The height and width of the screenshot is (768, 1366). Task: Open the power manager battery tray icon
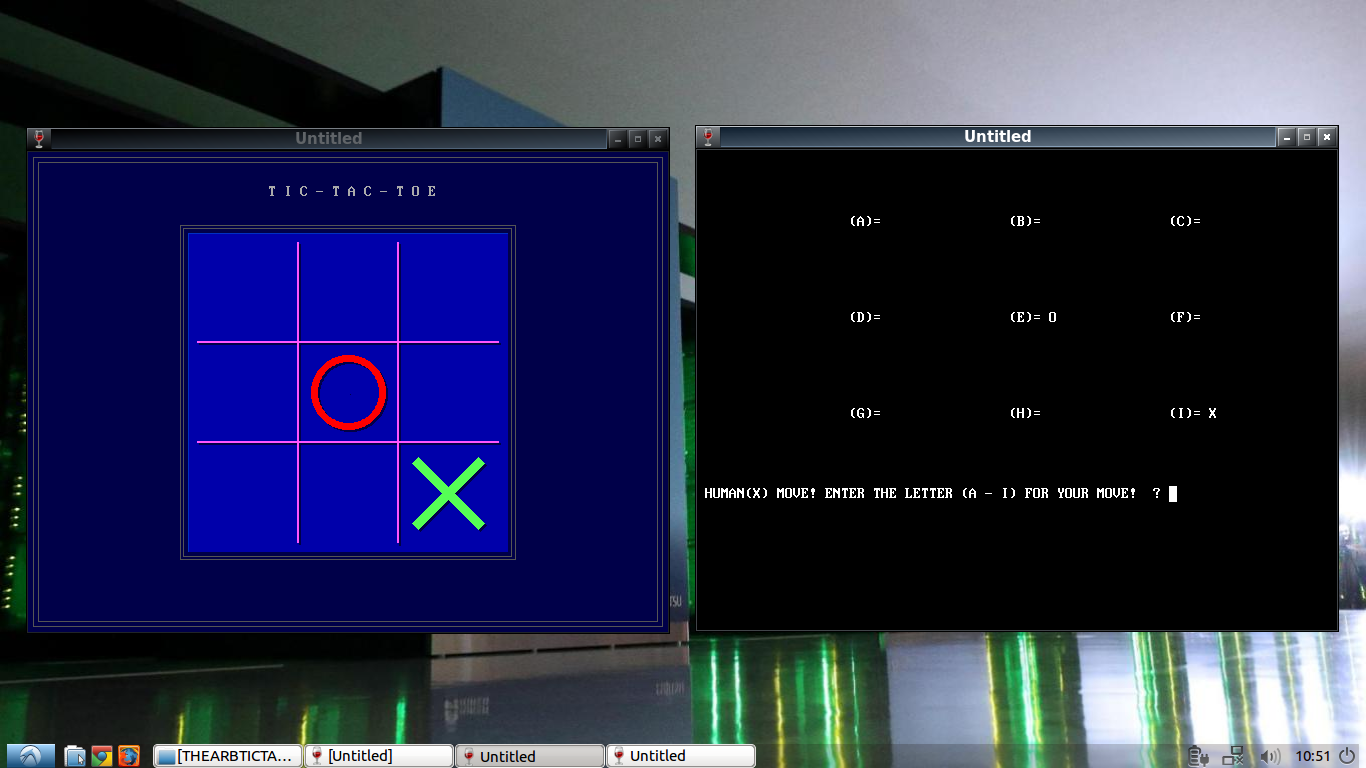tap(1199, 756)
